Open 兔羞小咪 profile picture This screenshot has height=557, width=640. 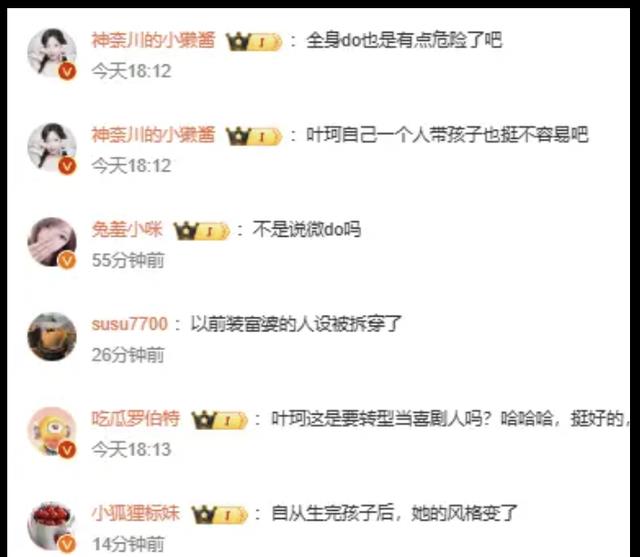click(52, 242)
